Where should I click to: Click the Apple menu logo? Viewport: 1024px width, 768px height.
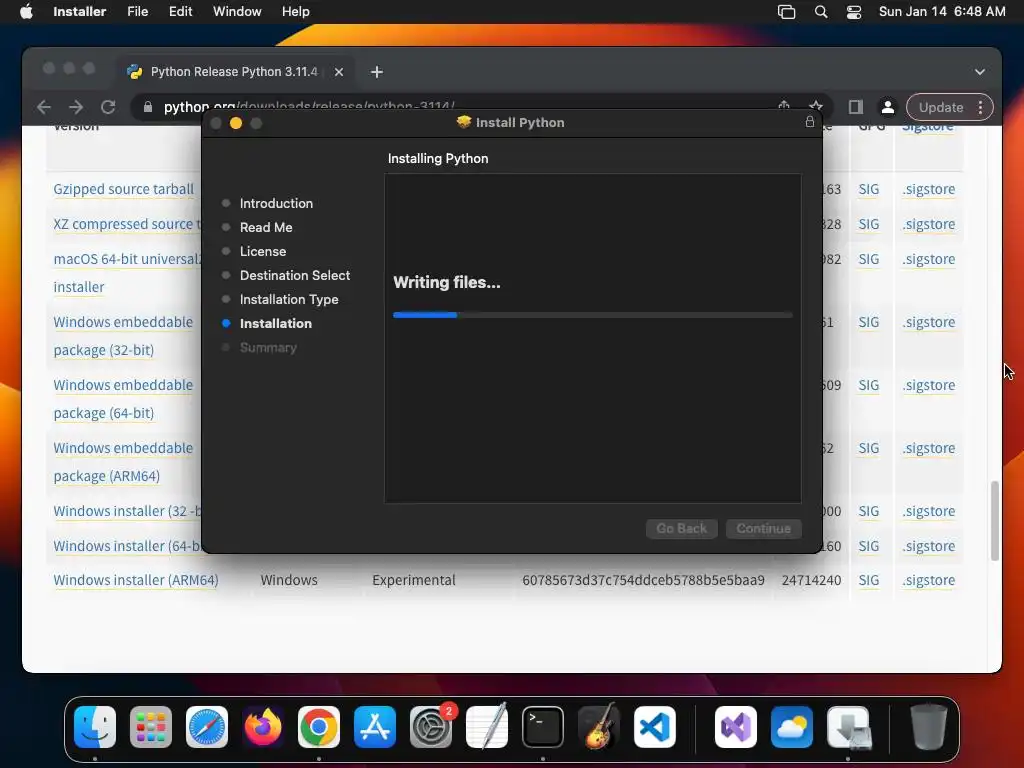point(26,12)
